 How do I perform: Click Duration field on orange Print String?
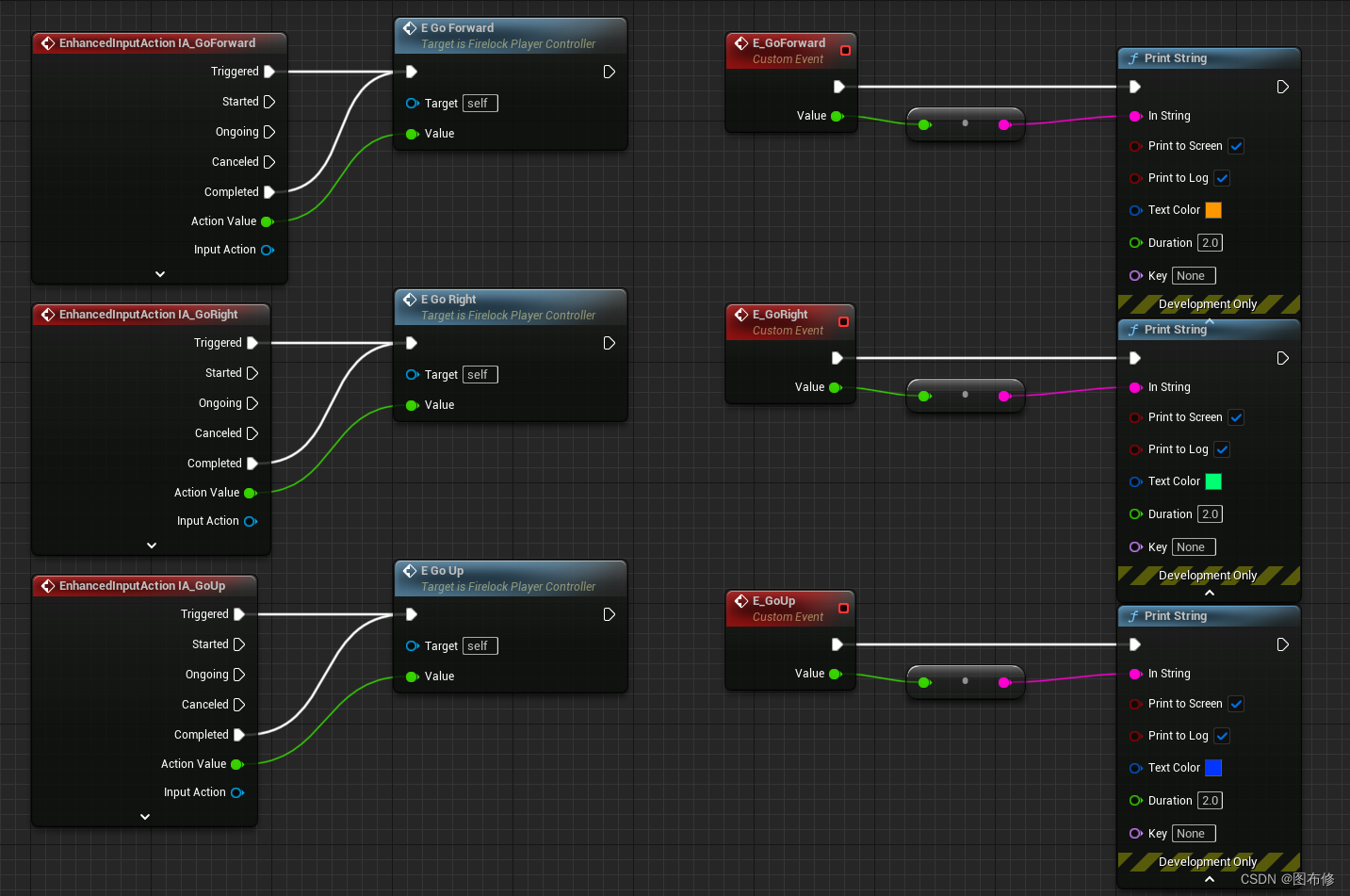click(1211, 243)
